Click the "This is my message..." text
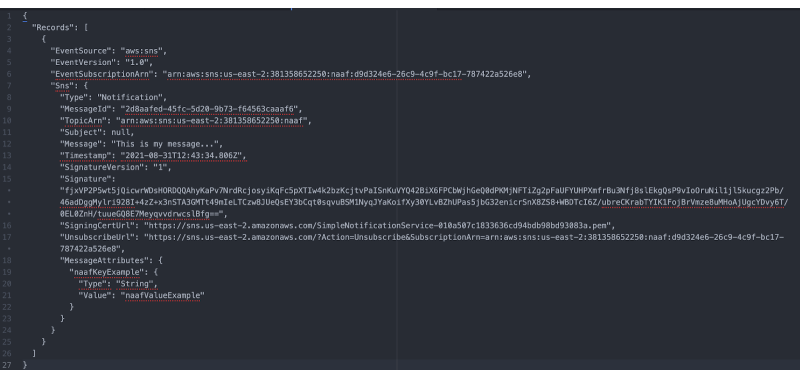 click(x=166, y=144)
